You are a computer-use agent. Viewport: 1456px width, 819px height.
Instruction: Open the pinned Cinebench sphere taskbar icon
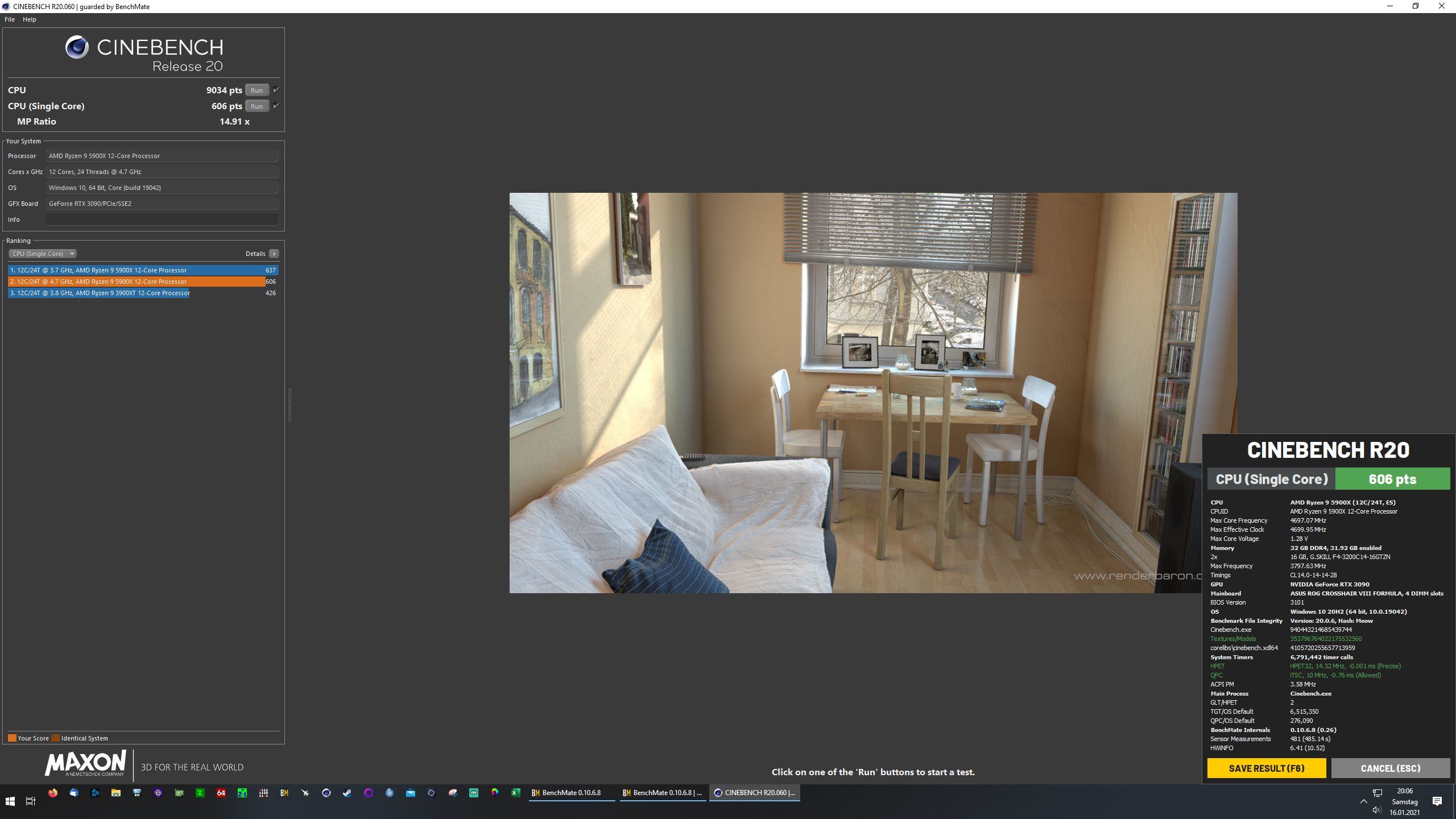[326, 793]
